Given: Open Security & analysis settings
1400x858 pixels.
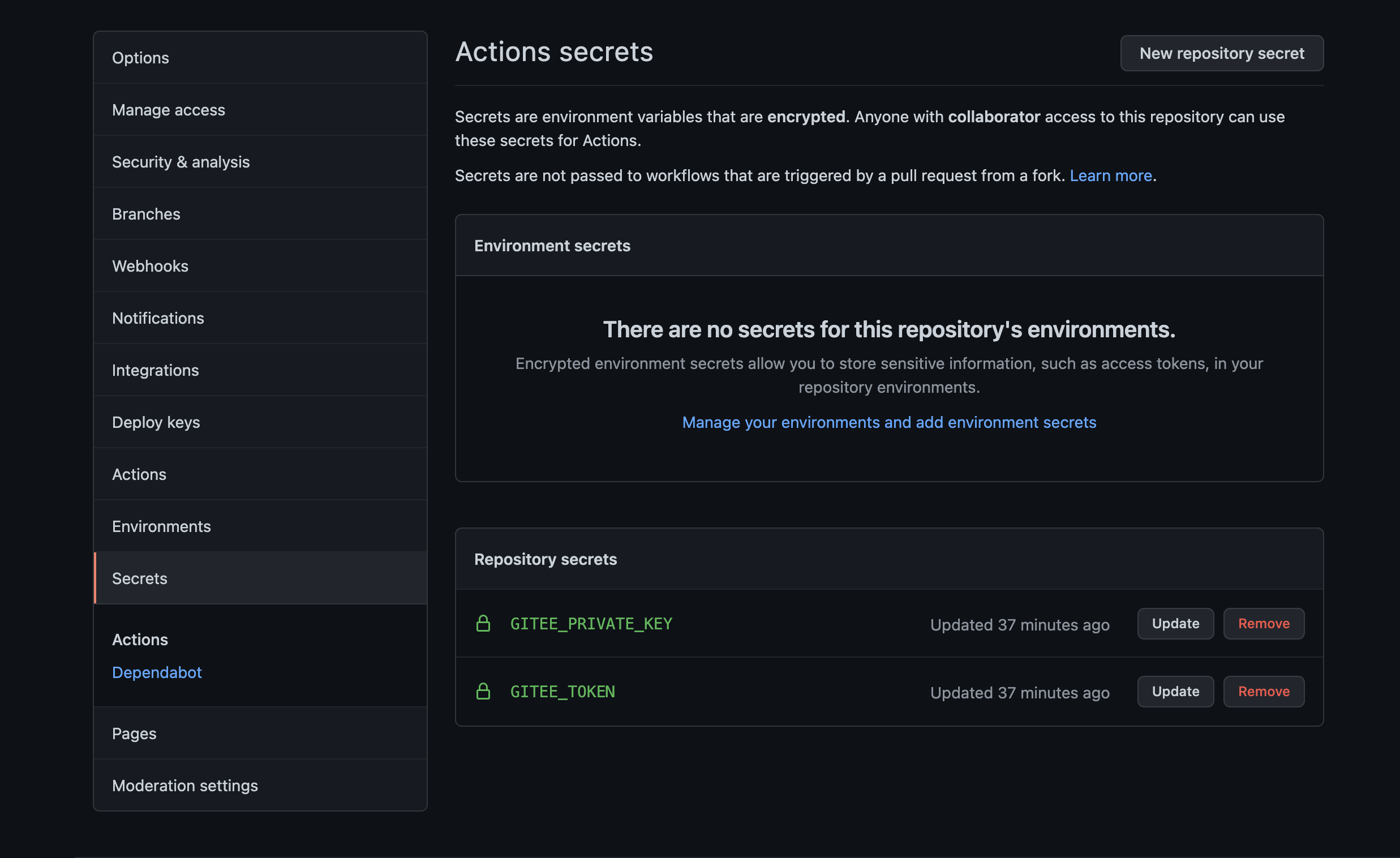Looking at the screenshot, I should point(181,161).
